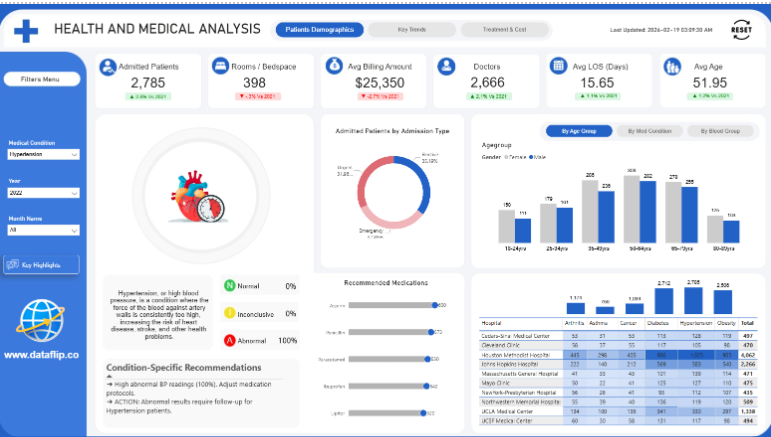
Task: Expand the Year dropdown
Action: [43, 192]
